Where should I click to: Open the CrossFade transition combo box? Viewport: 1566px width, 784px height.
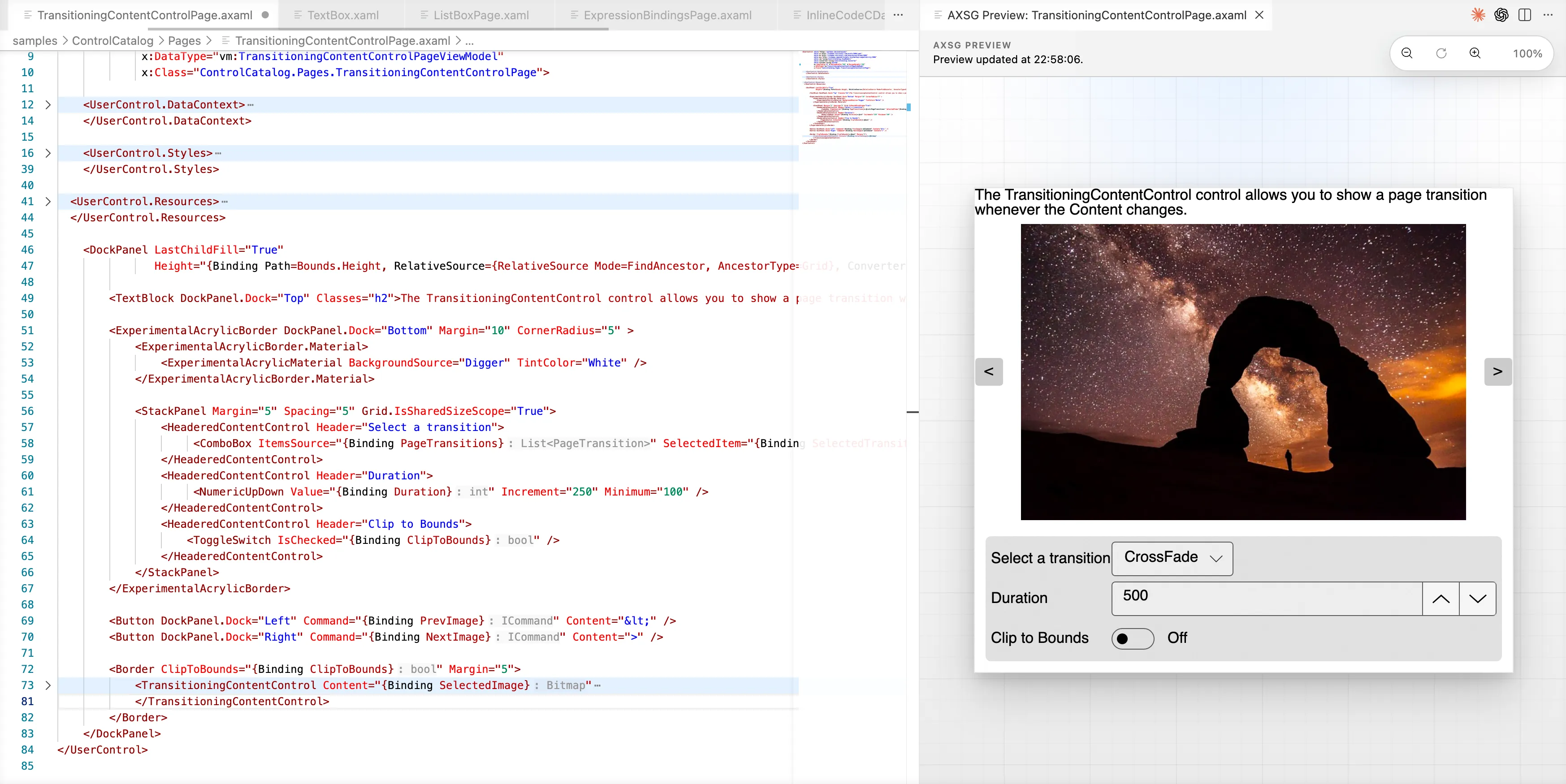point(1172,558)
